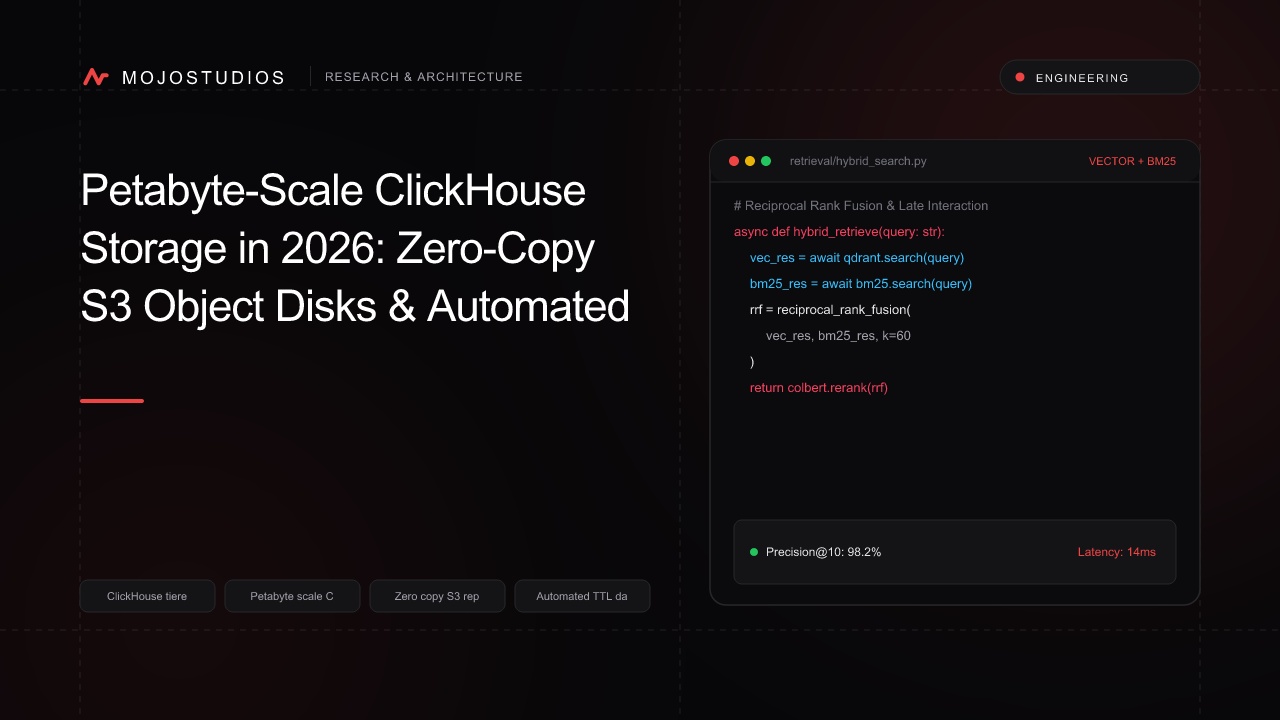Click the MojoStudios red logo icon
1280x720 pixels.
tap(96, 77)
